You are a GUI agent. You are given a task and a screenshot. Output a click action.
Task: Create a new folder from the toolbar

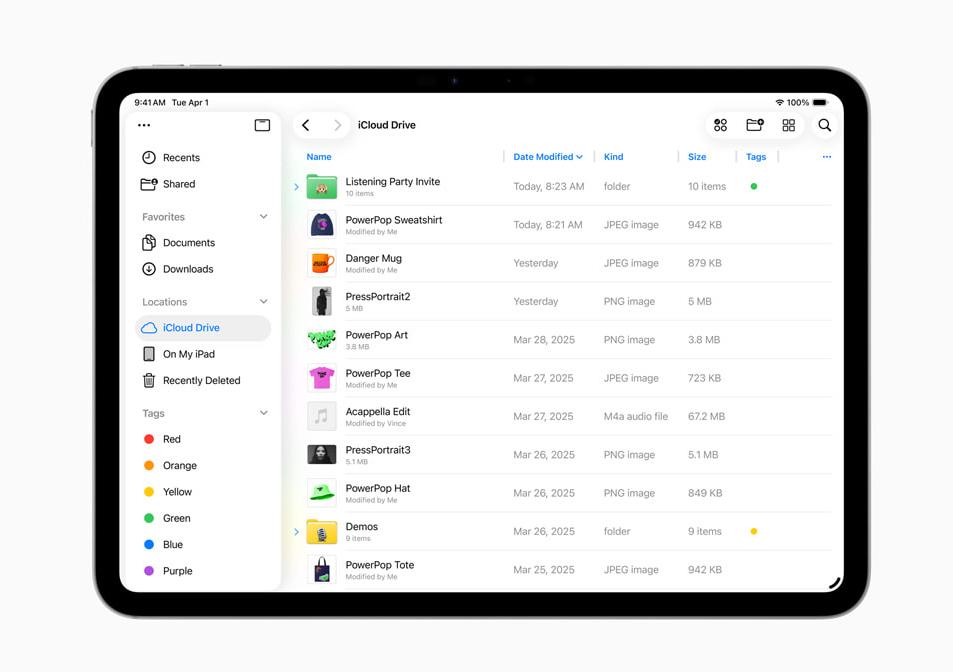click(x=755, y=125)
